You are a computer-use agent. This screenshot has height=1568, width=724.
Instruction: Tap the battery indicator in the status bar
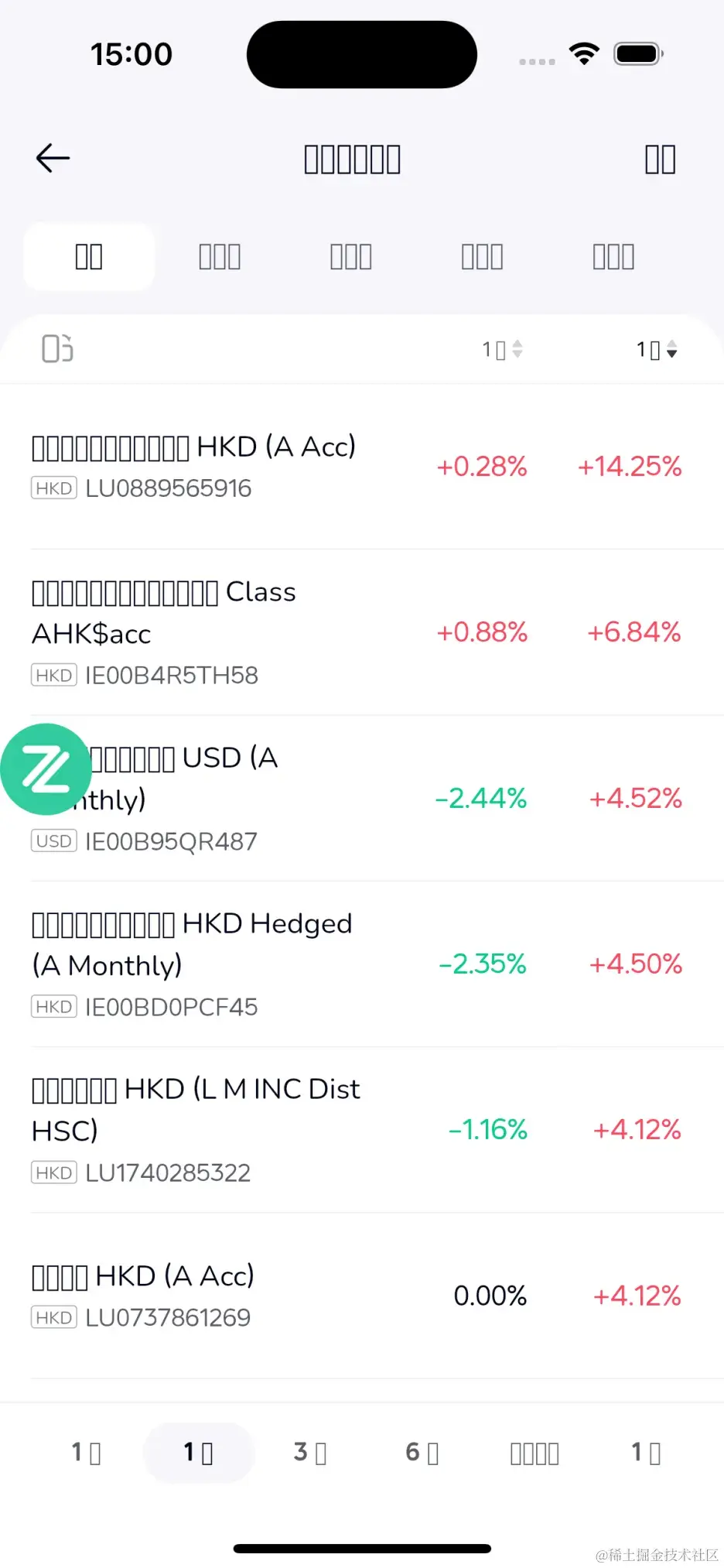point(638,53)
